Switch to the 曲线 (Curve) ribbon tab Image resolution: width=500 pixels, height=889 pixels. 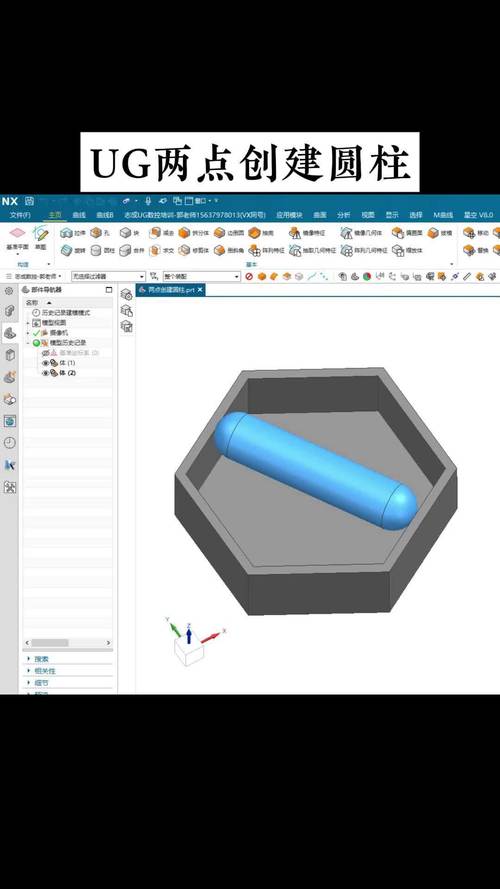pos(78,215)
